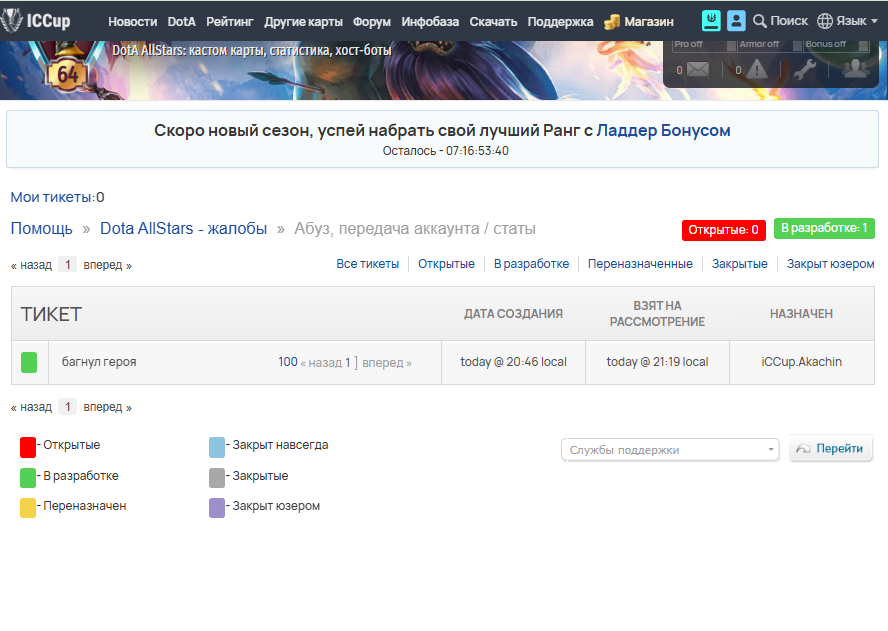This screenshot has width=888, height=631.
Task: Click the green В разработке legend swatch
Action: click(28, 478)
